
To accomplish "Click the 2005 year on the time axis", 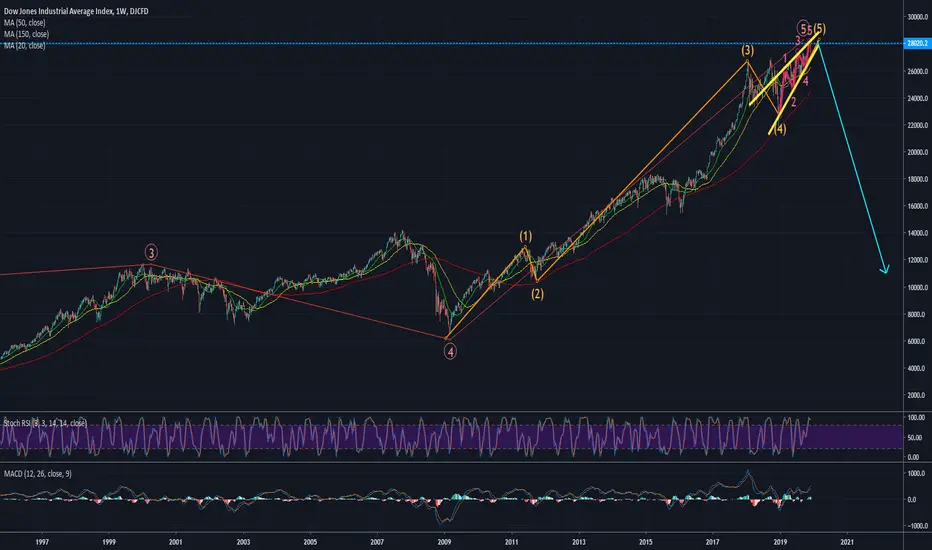I will pos(310,542).
